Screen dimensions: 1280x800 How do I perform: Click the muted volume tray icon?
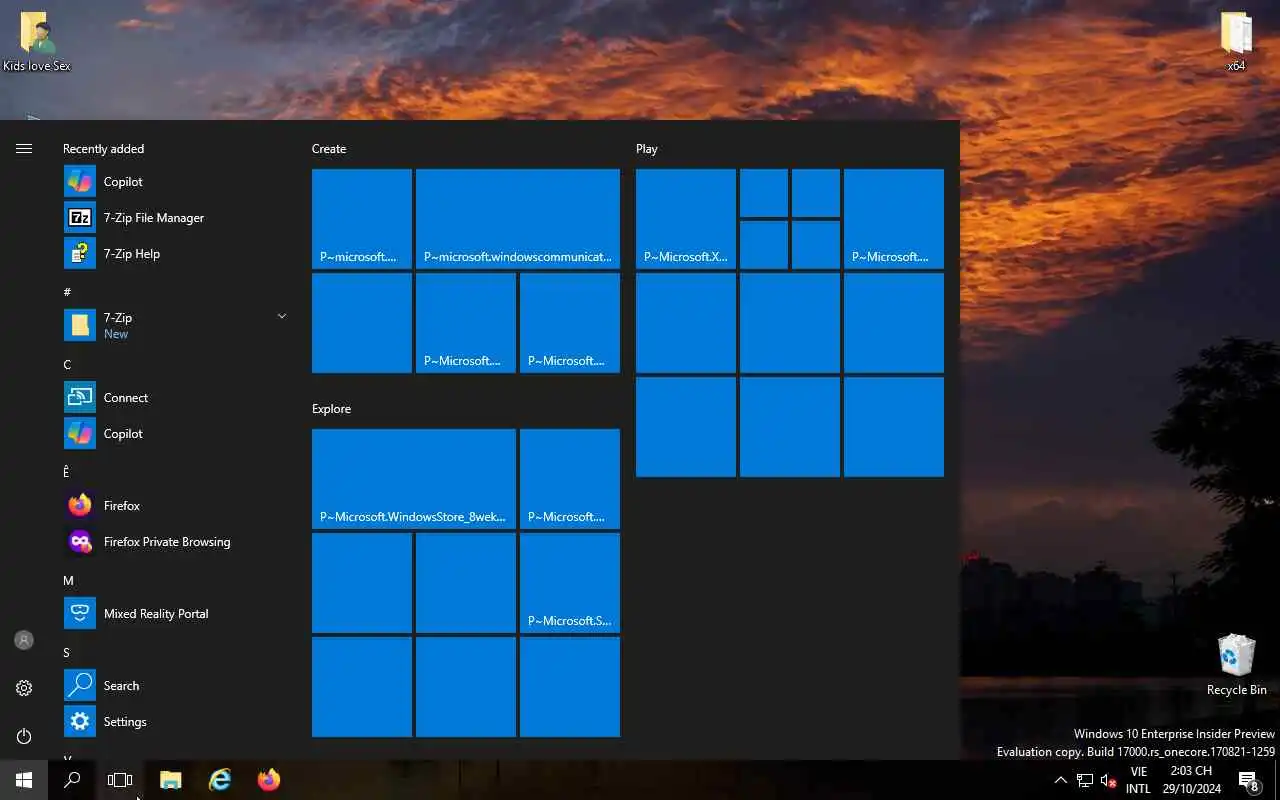pos(1108,780)
